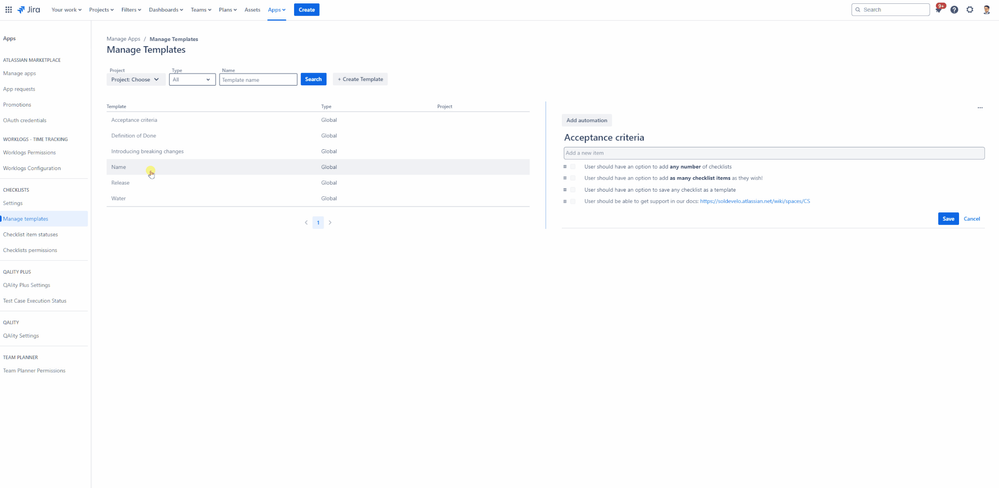This screenshot has height=488, width=999.
Task: Click the Manage Apps breadcrumb link
Action: point(124,39)
